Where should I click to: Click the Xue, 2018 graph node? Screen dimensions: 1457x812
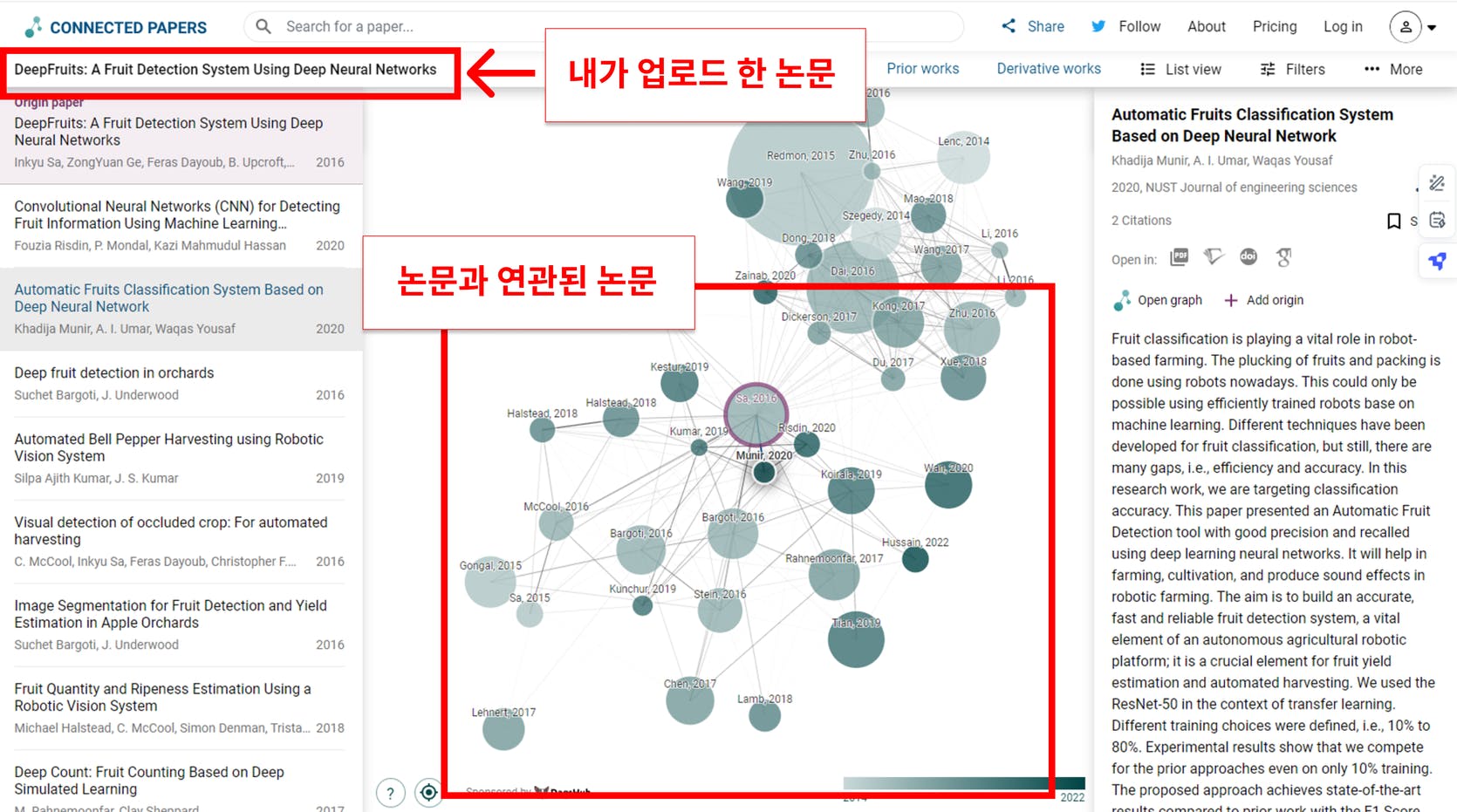point(963,377)
